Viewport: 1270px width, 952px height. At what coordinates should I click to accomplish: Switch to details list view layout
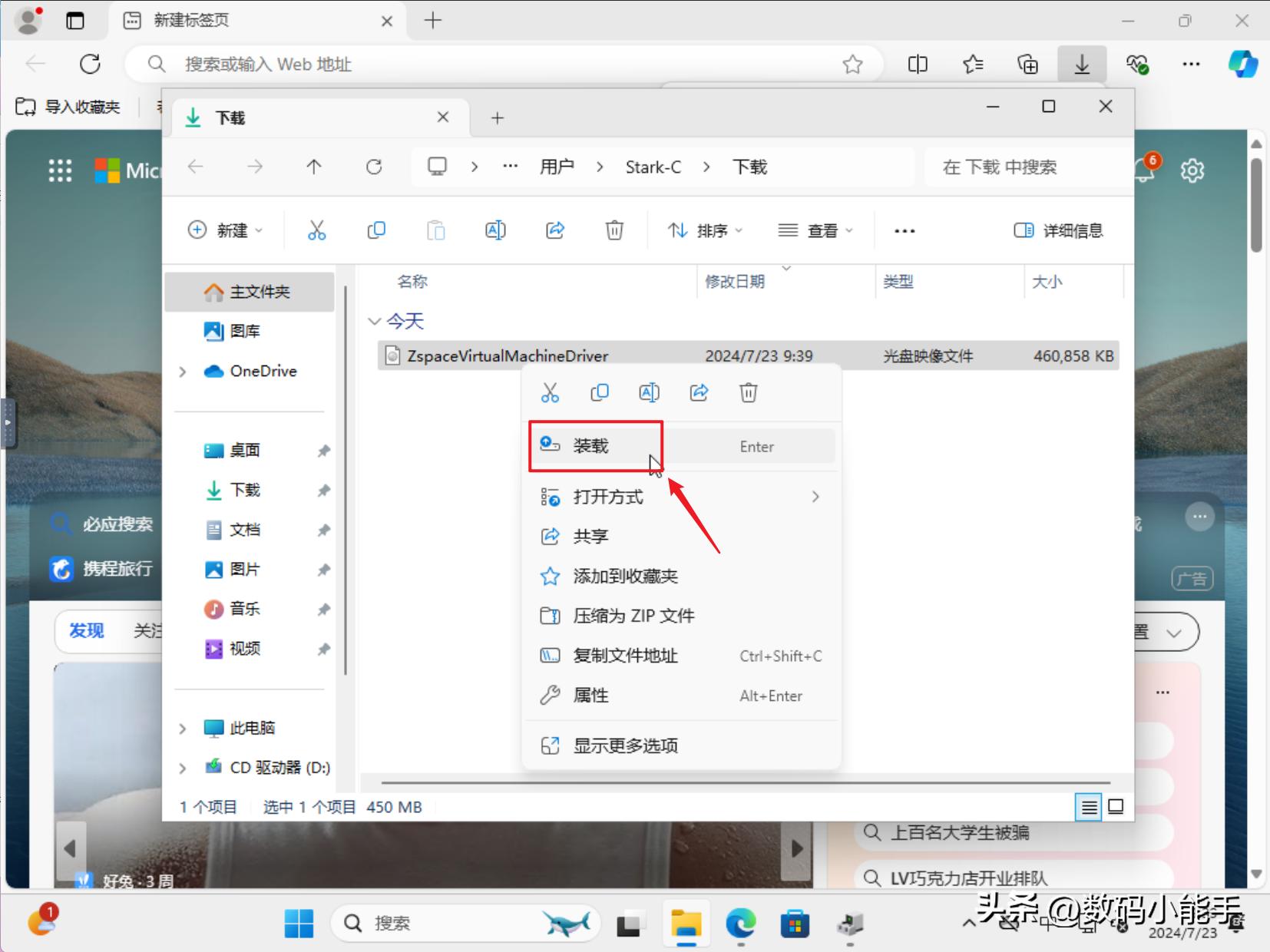click(x=1088, y=807)
